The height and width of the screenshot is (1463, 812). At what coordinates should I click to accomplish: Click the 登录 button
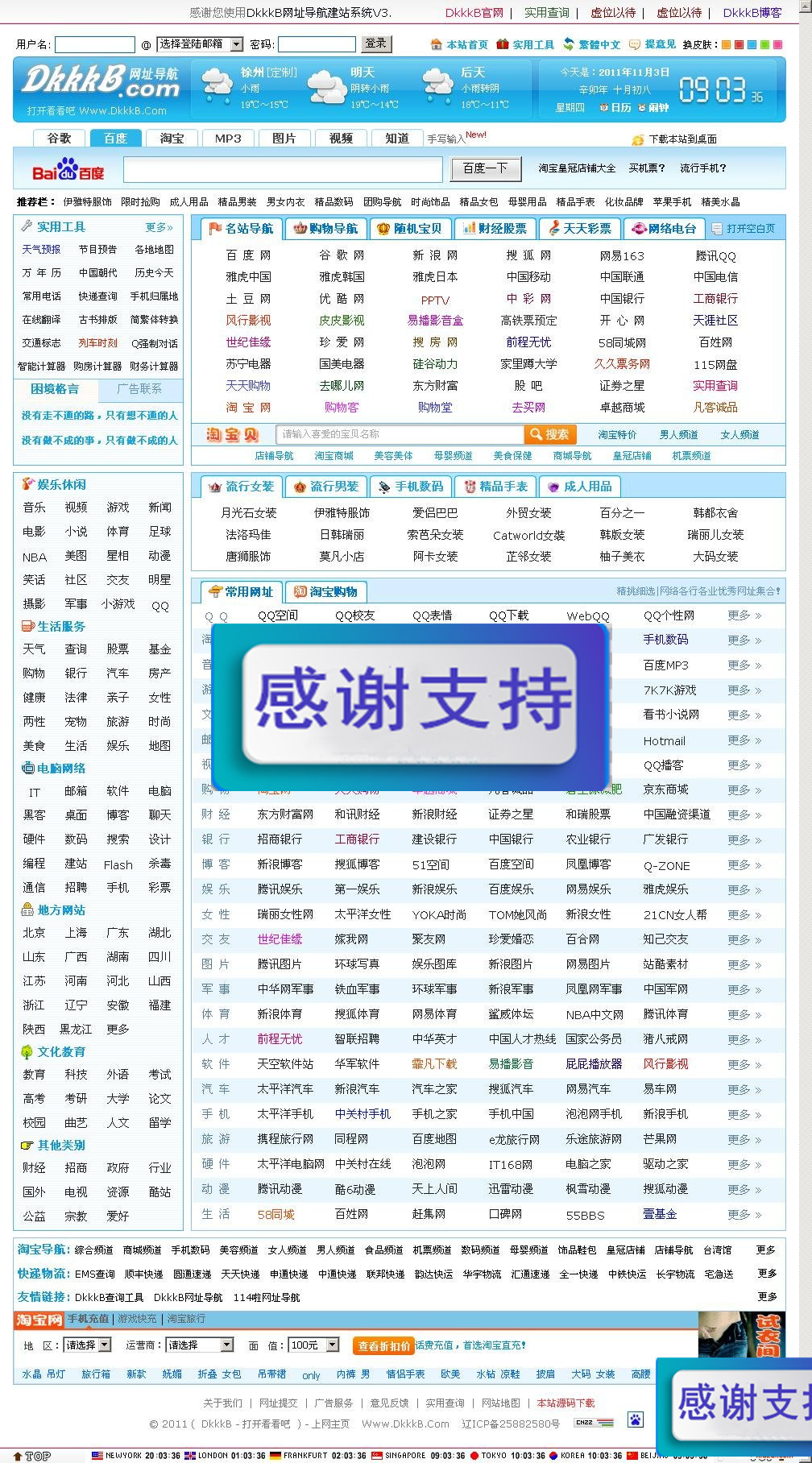375,44
